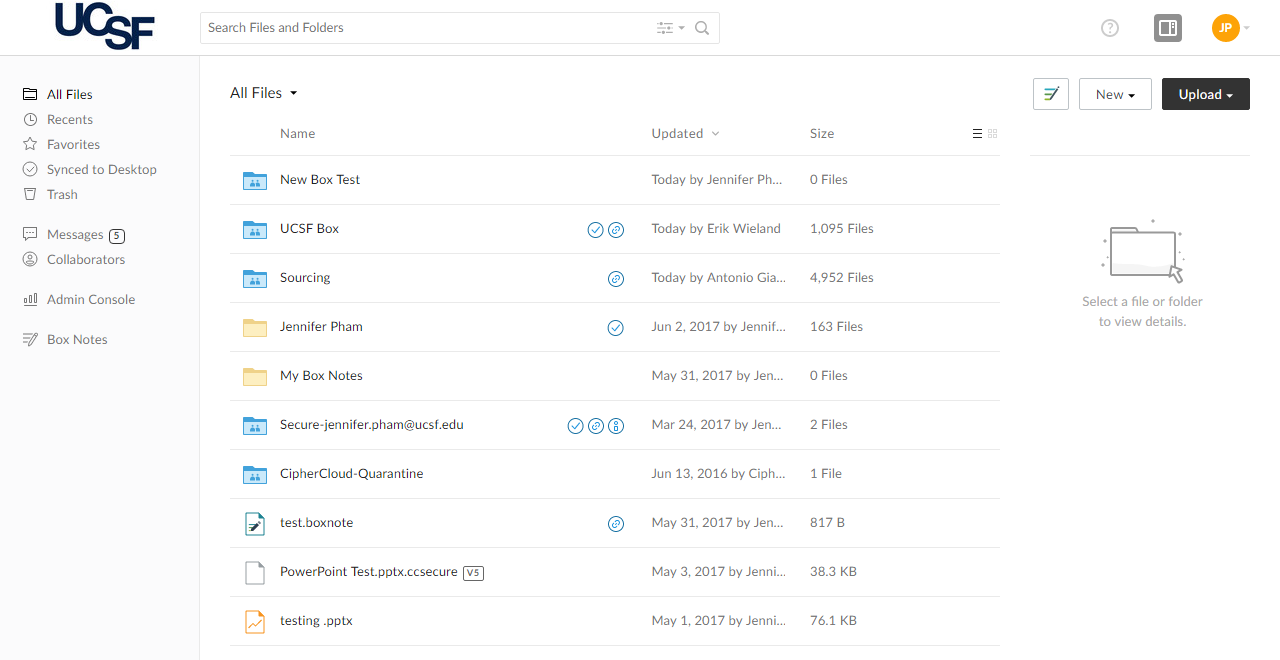Open Trash in sidebar

tap(50, 195)
